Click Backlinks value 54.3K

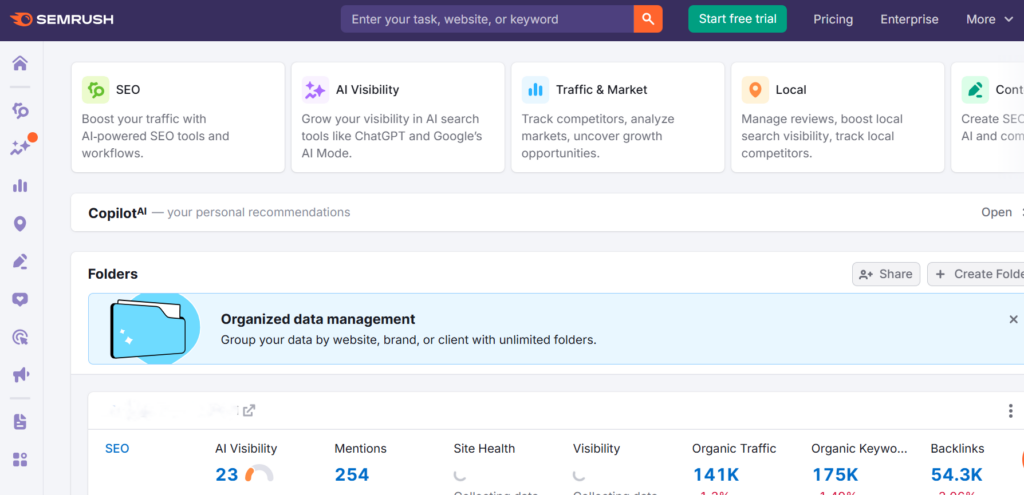[x=957, y=474]
